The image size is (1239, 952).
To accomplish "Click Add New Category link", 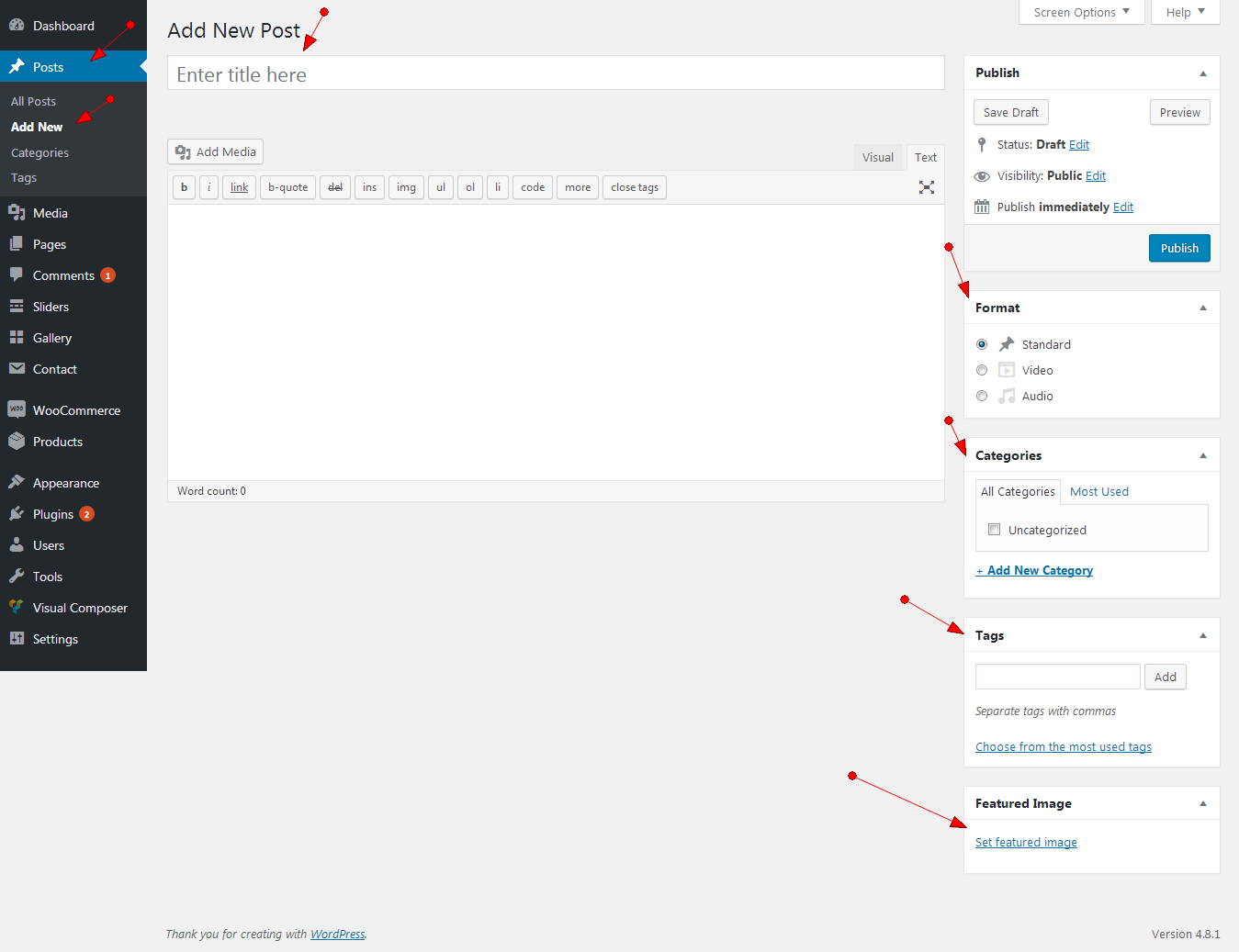I will [1034, 570].
